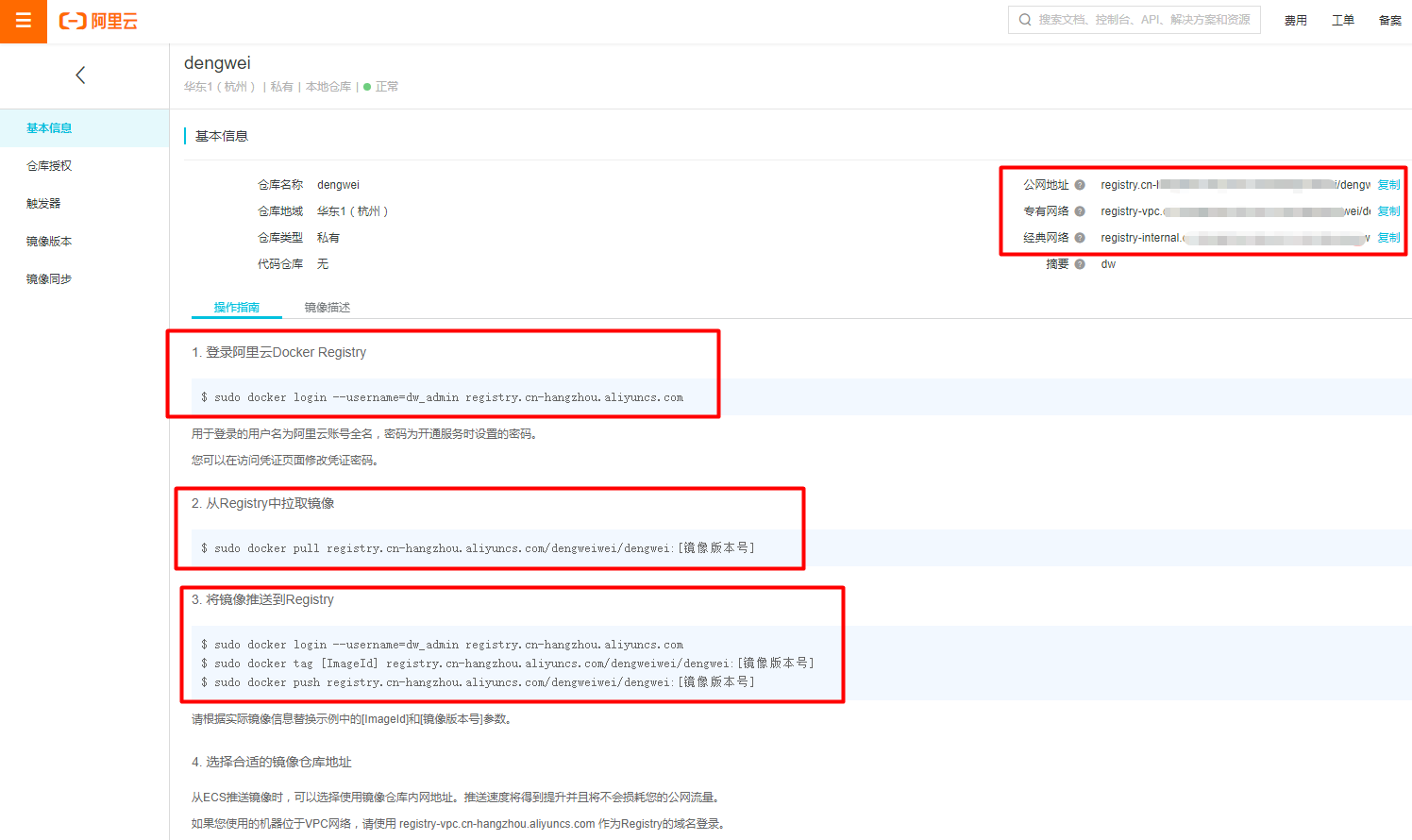
Task: Show help for 经典网络
Action: click(1080, 238)
